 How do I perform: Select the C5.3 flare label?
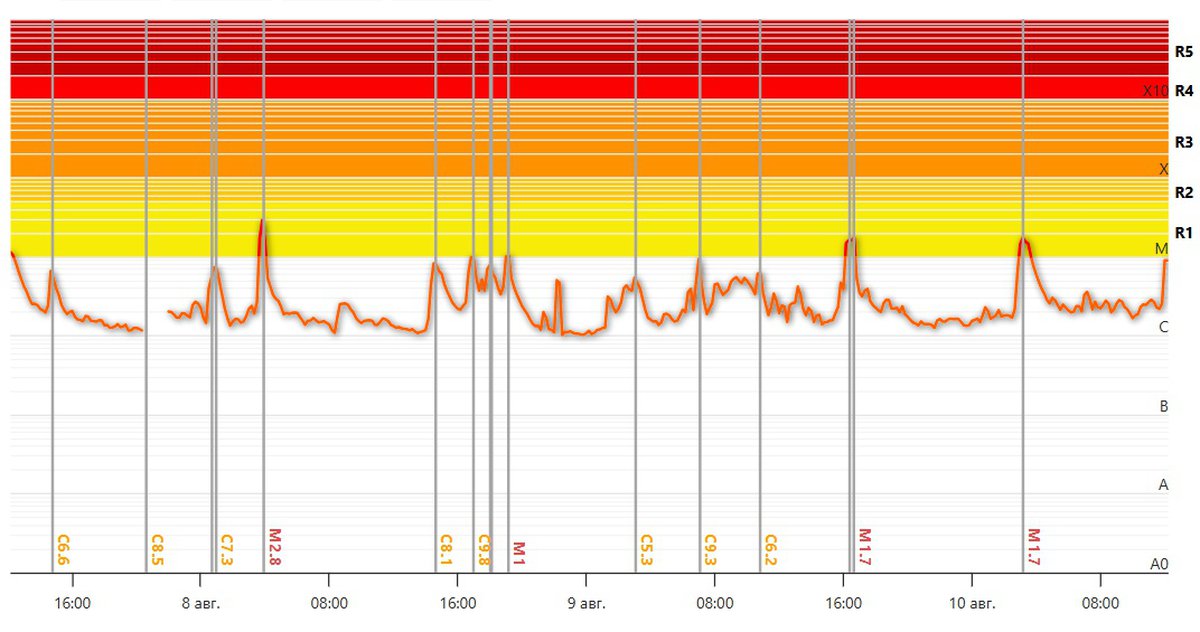[x=646, y=549]
